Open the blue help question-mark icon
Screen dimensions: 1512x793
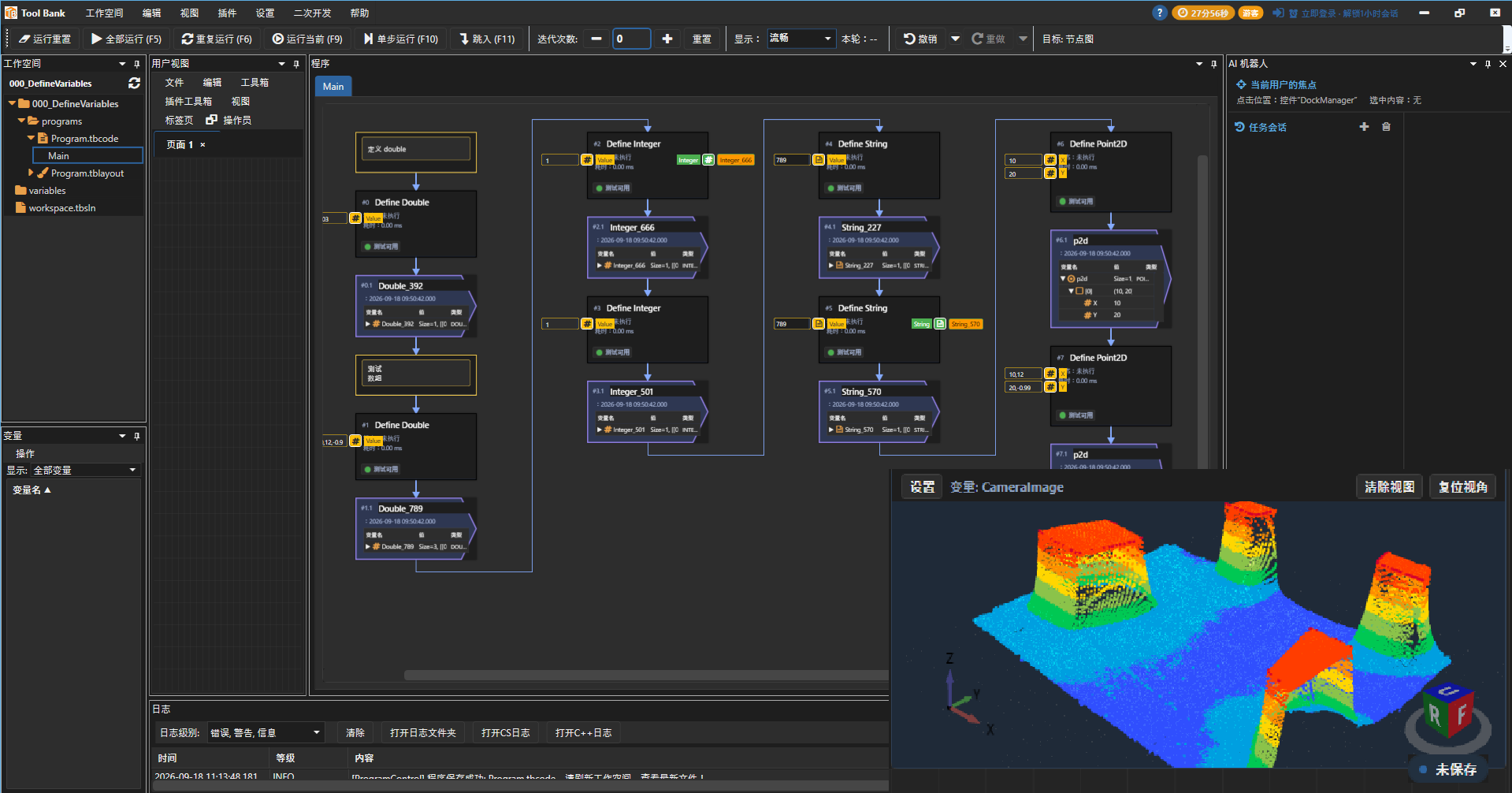1159,13
